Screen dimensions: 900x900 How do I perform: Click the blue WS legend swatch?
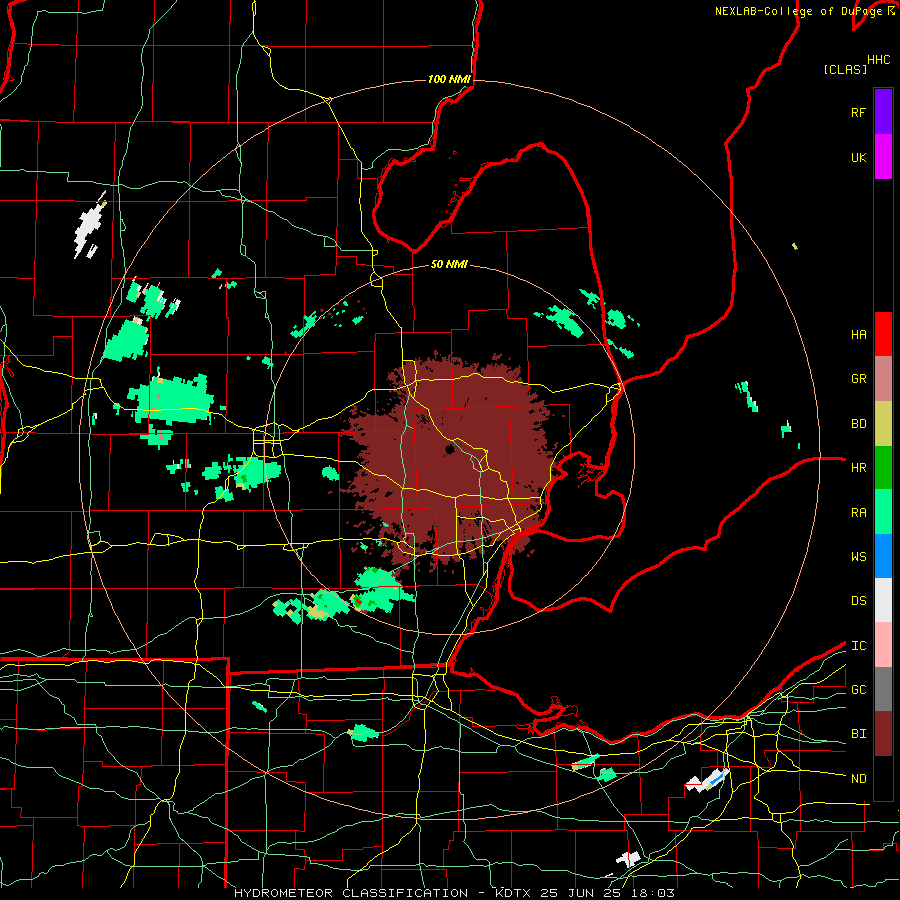[x=883, y=556]
